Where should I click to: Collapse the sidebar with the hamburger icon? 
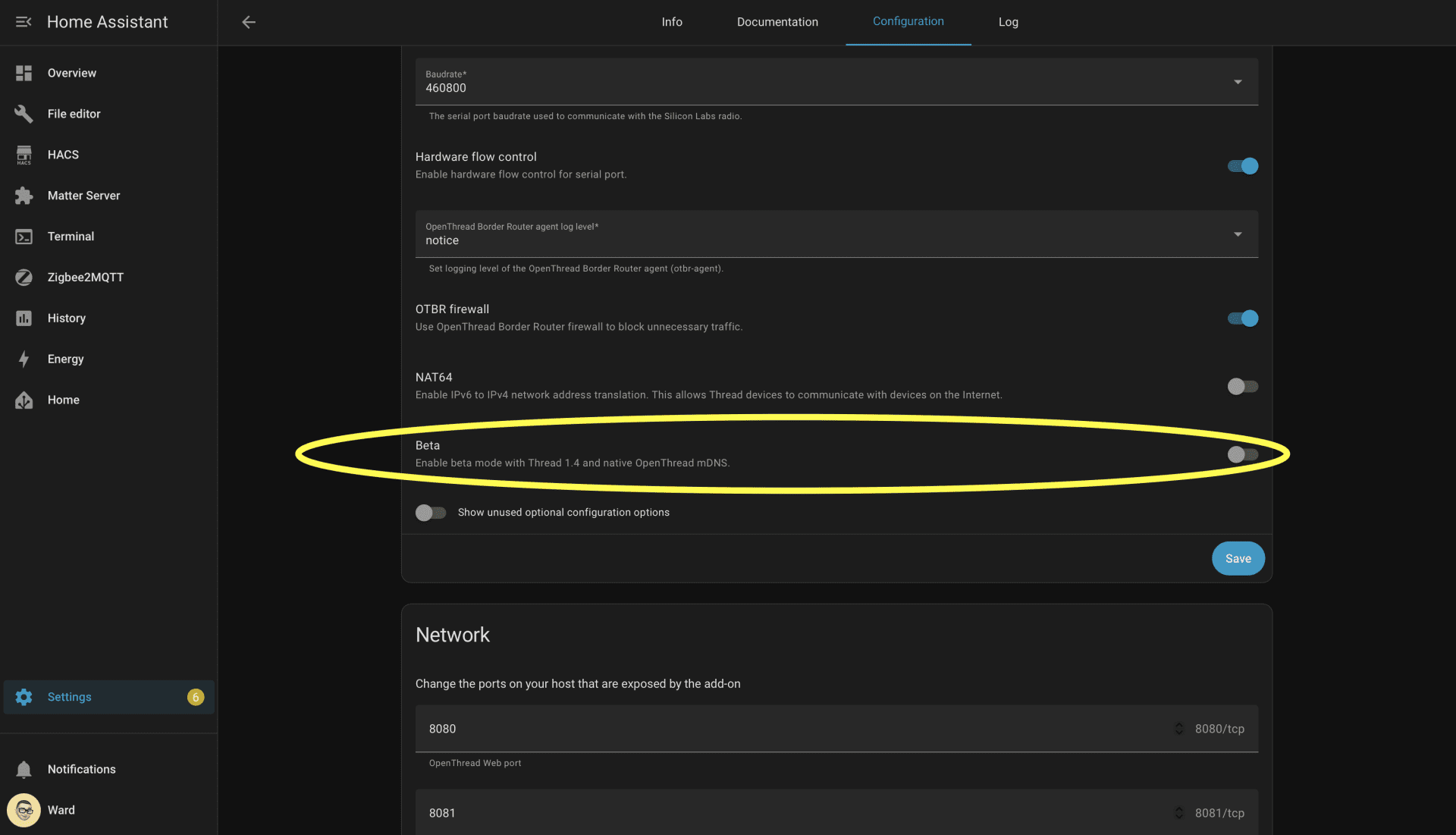24,22
